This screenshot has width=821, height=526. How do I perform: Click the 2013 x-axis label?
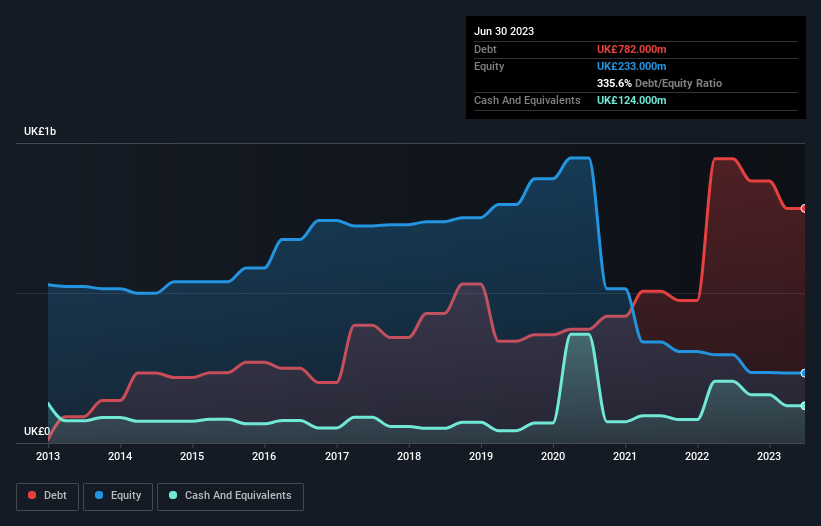coord(48,456)
